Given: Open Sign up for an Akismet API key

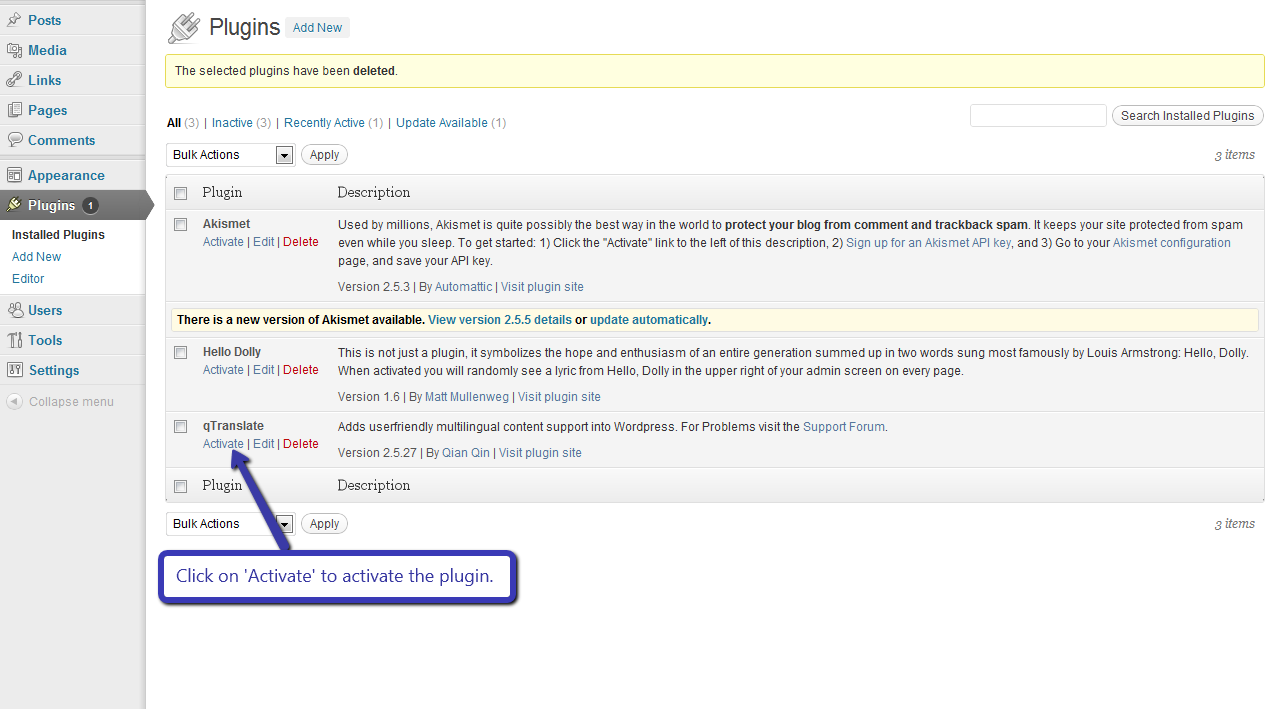Looking at the screenshot, I should click(929, 243).
